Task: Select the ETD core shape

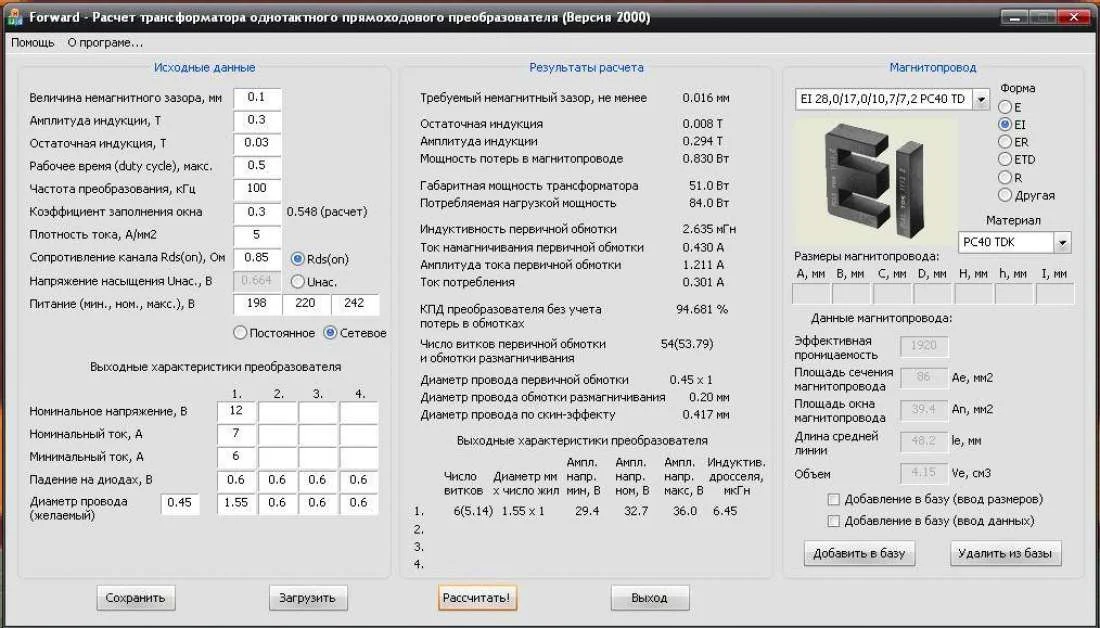Action: click(x=1005, y=159)
